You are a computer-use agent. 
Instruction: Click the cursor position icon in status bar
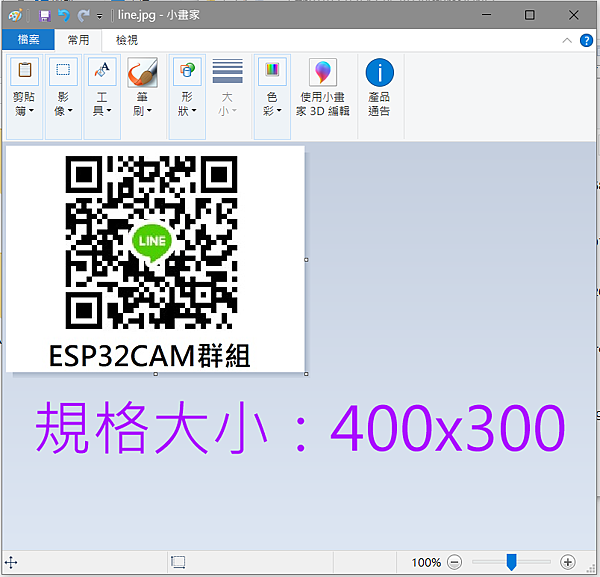pyautogui.click(x=11, y=562)
